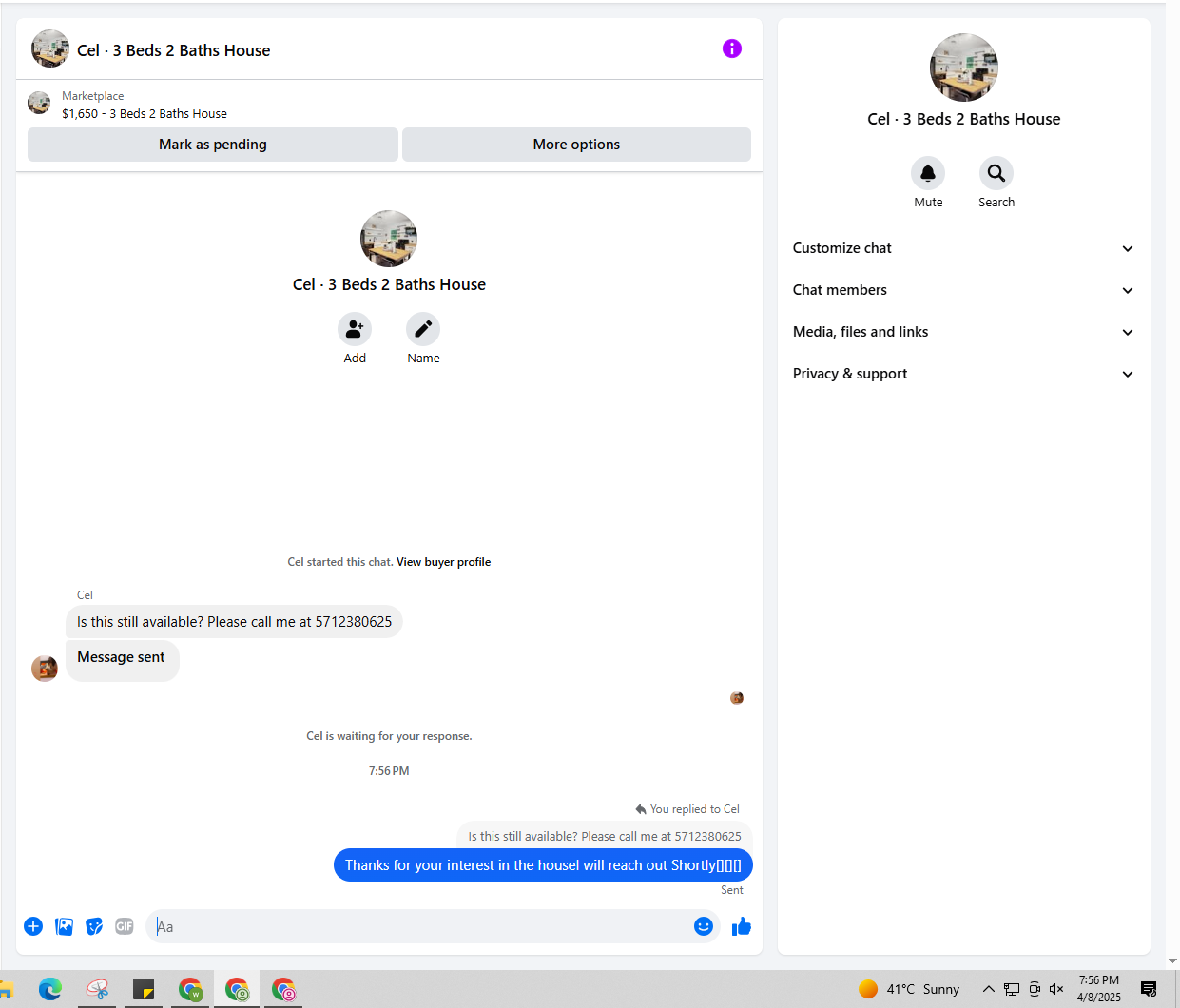Open Microsoft Edge in taskbar
The image size is (1180, 1008).
point(50,989)
